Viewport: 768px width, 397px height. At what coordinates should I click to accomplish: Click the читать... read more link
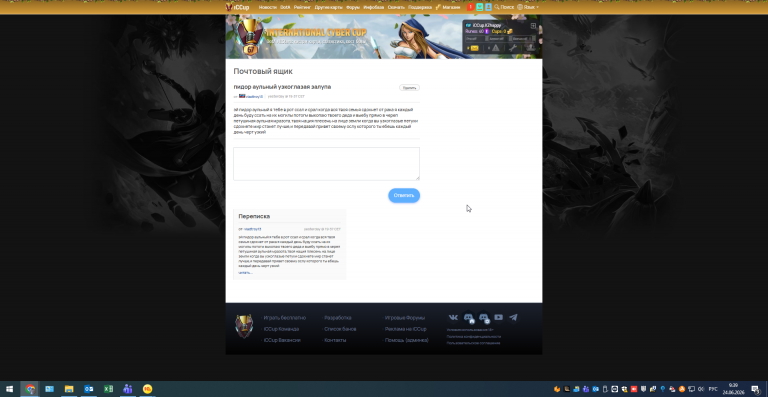pyautogui.click(x=245, y=273)
